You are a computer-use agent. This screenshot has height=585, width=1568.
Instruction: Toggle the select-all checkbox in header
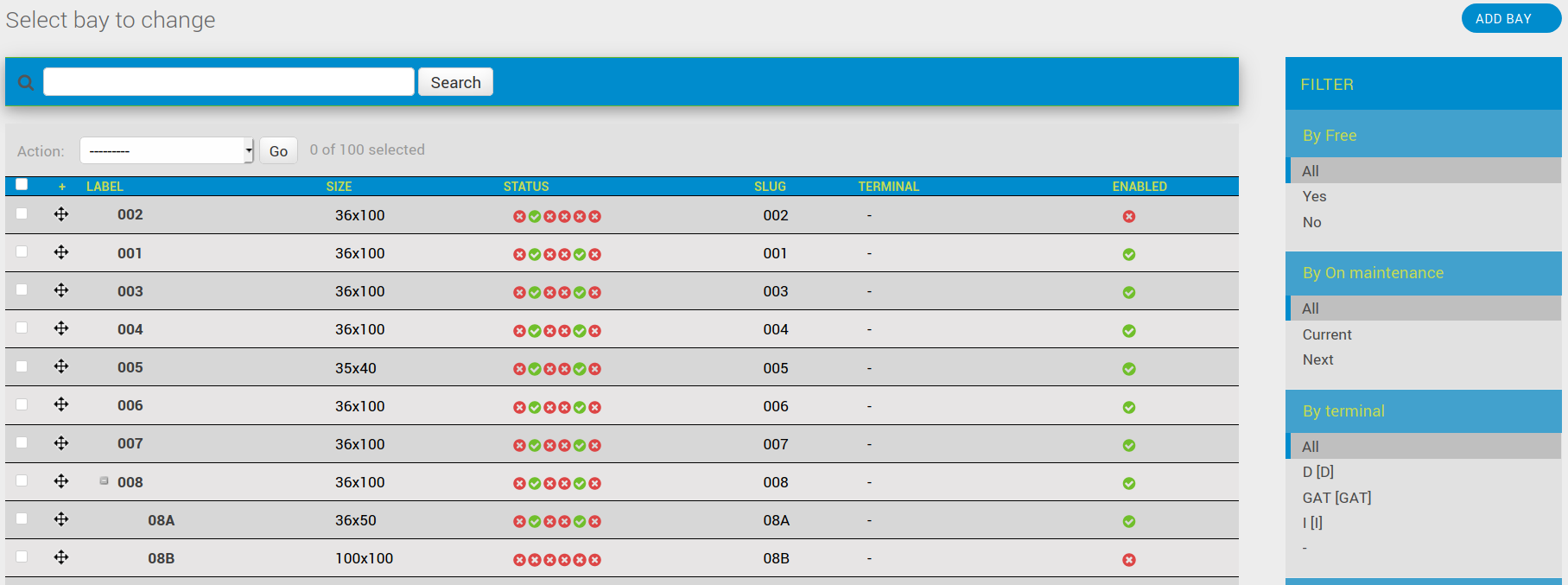(x=22, y=184)
